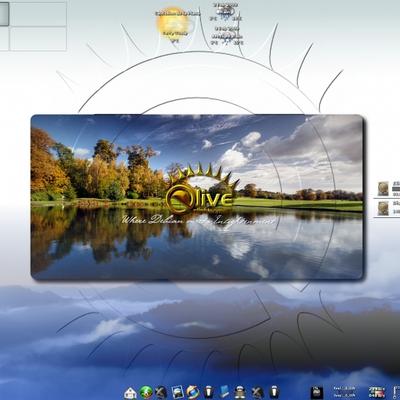400x400 pixels.
Task: Switch to the top-right pager desktop
Action: click(38, 14)
